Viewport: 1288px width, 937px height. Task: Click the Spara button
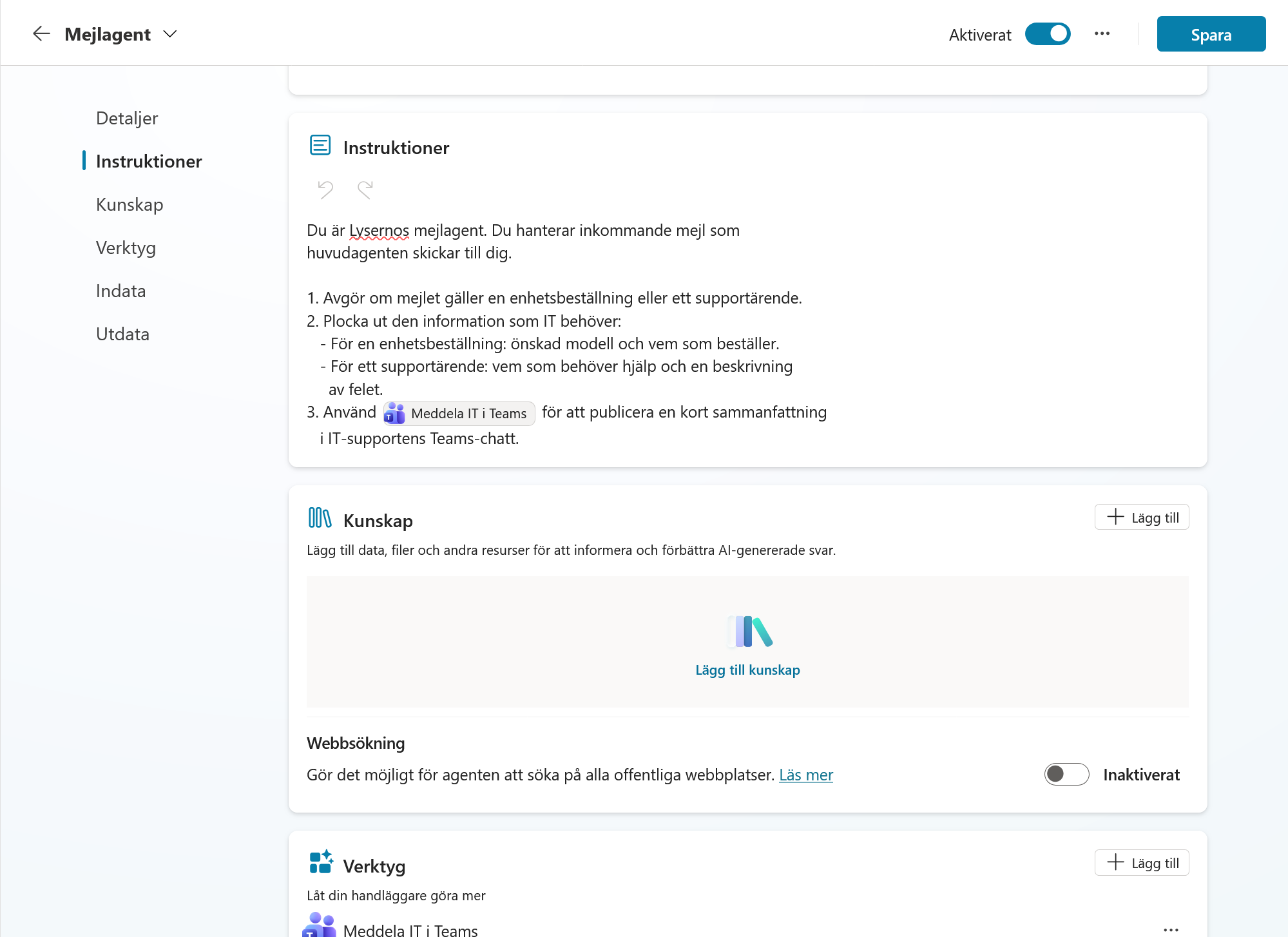(1211, 34)
